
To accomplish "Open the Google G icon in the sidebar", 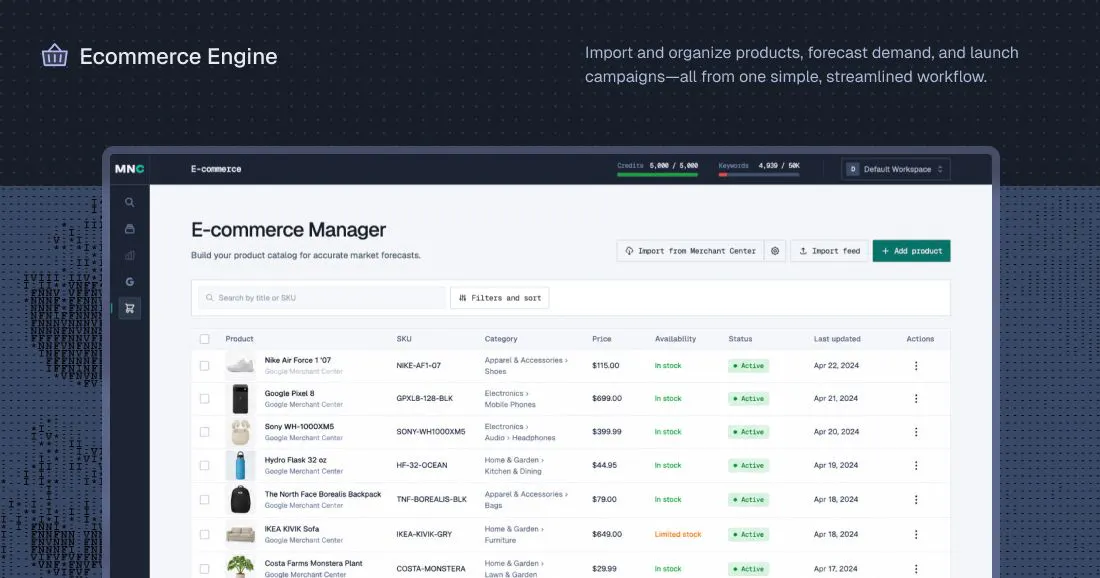I will (130, 282).
